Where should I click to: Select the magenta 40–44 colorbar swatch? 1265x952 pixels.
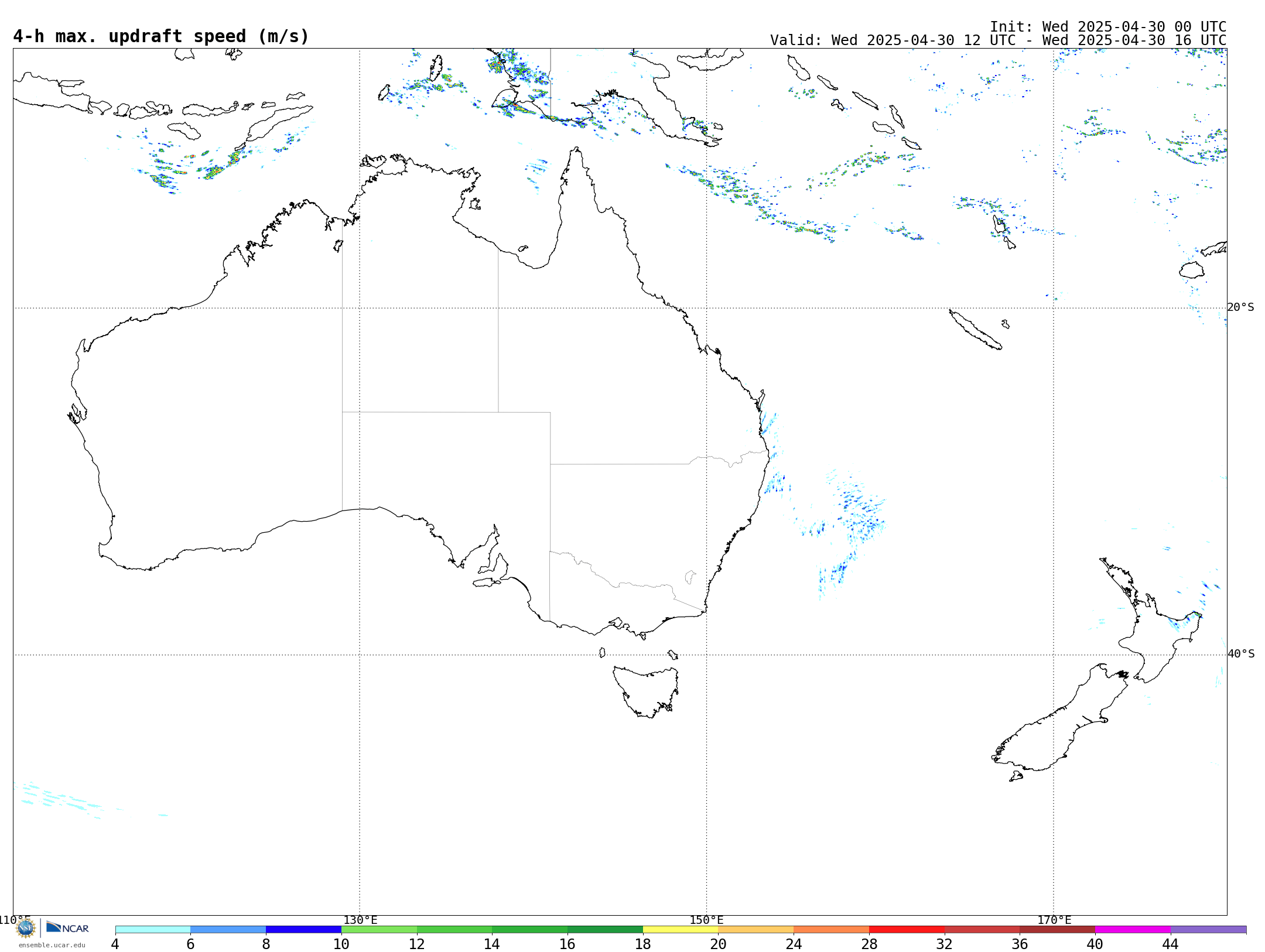coord(1133,930)
